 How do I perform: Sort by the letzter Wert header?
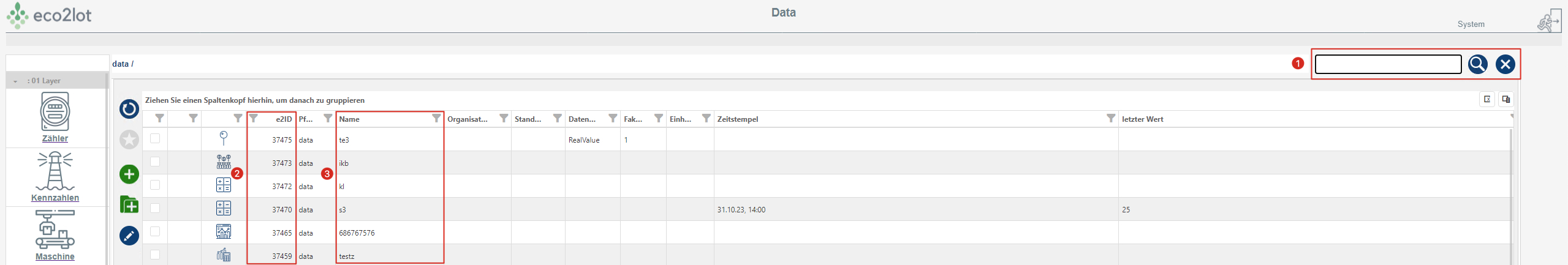1142,119
